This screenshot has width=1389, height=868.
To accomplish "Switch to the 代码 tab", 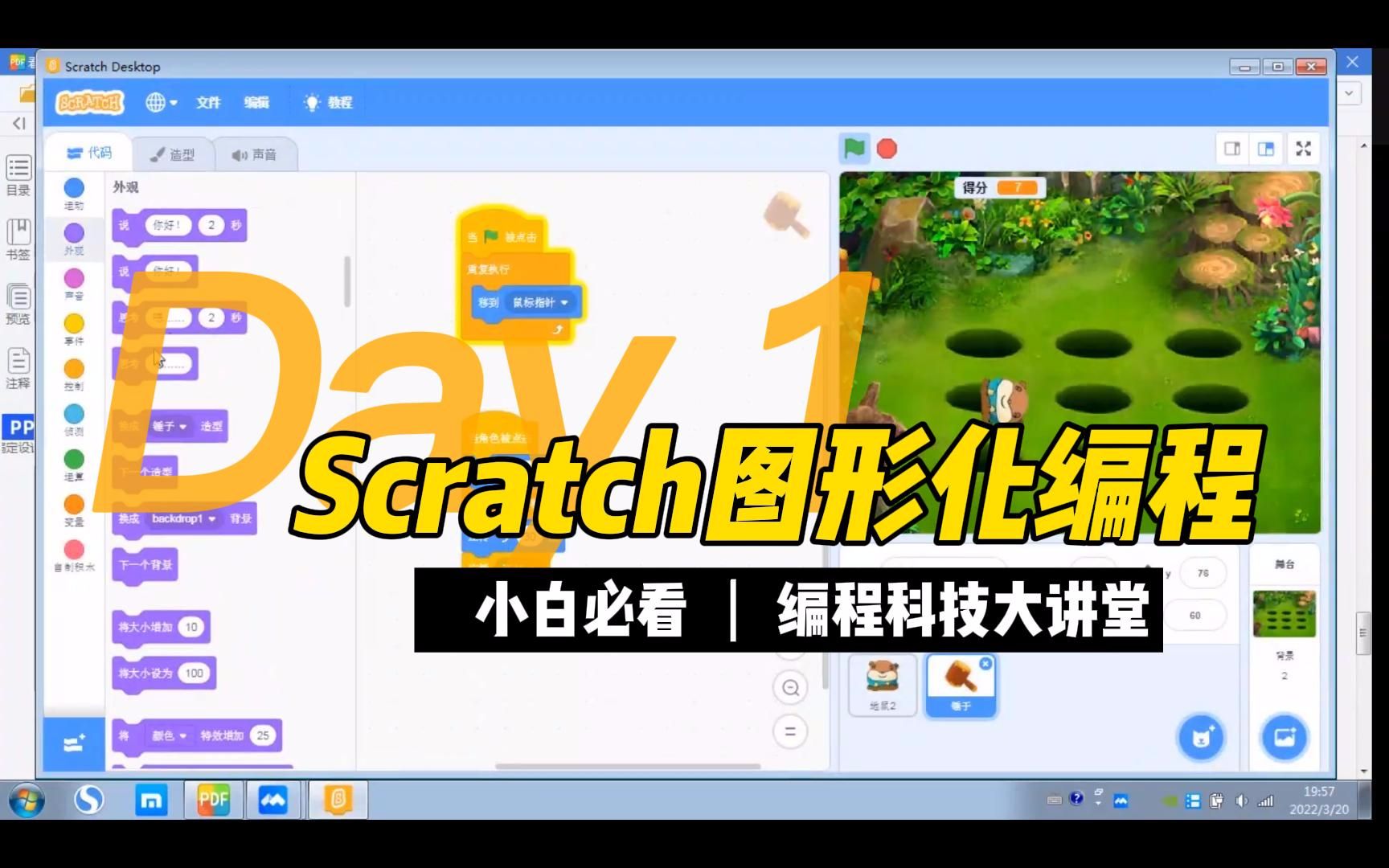I will pyautogui.click(x=88, y=153).
